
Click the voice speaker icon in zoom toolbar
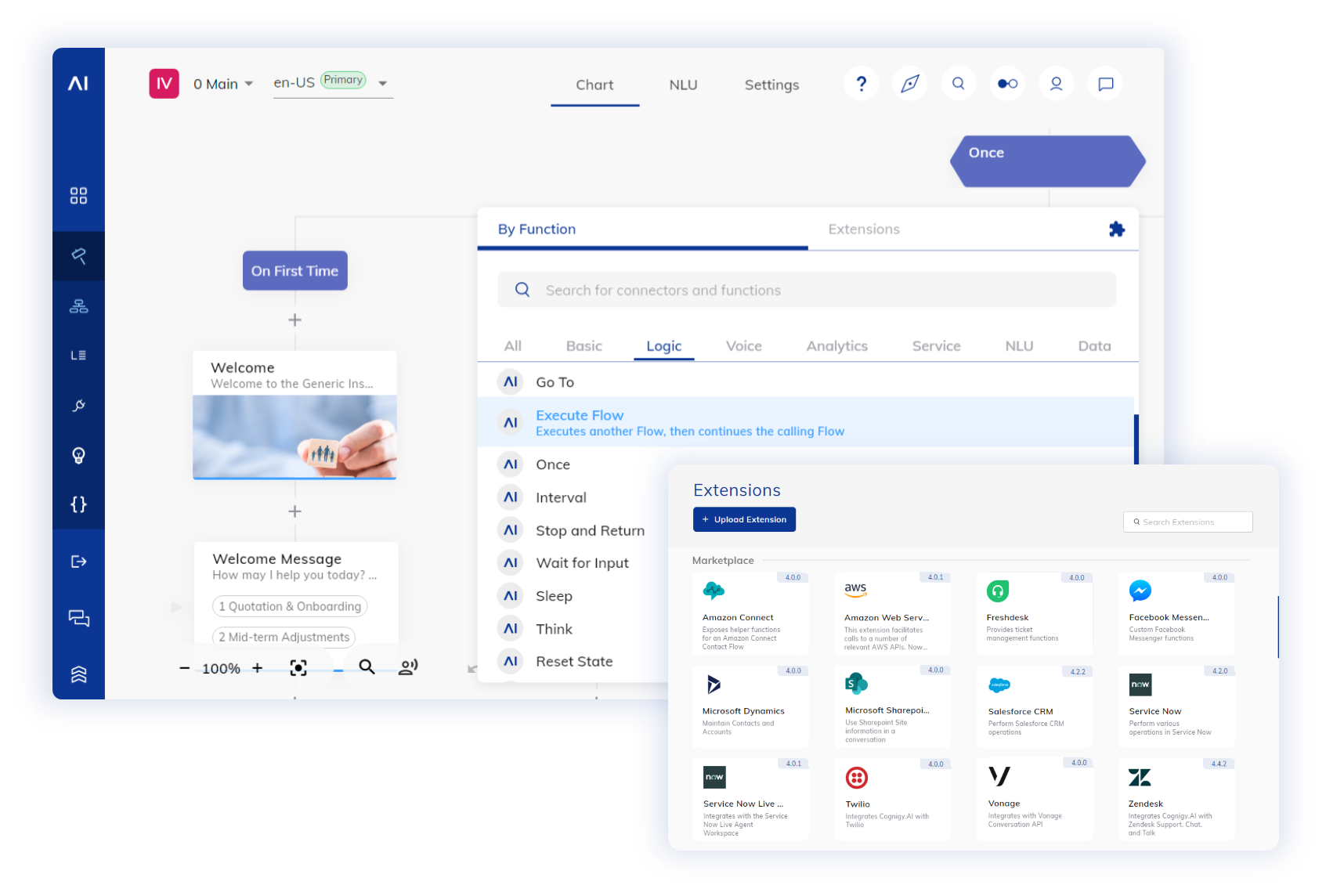(408, 667)
